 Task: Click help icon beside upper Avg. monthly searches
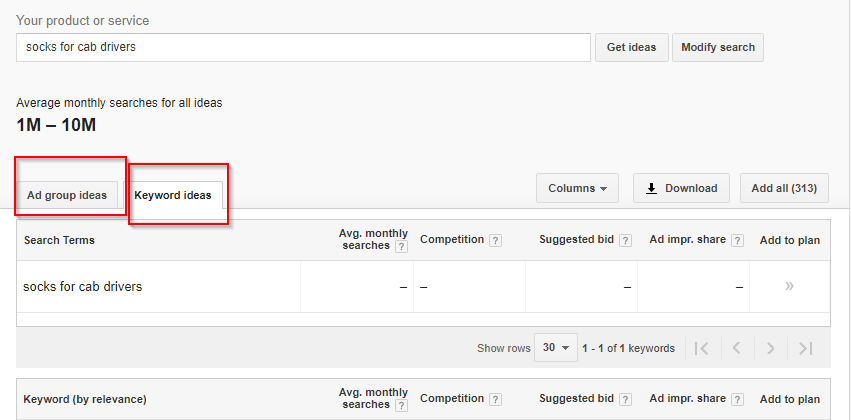click(401, 247)
